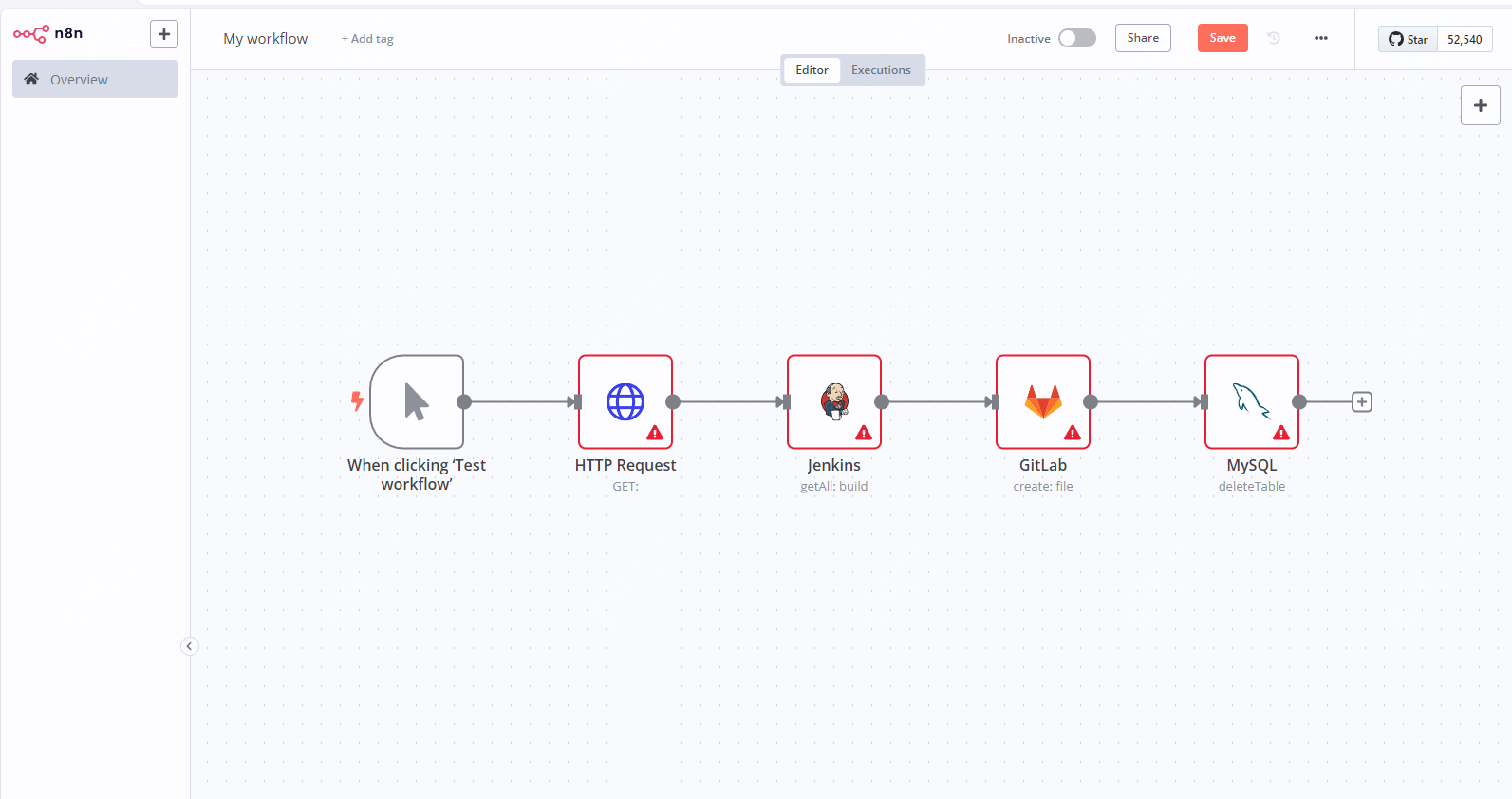Select the GitLab node icon
1512x799 pixels.
coord(1042,401)
